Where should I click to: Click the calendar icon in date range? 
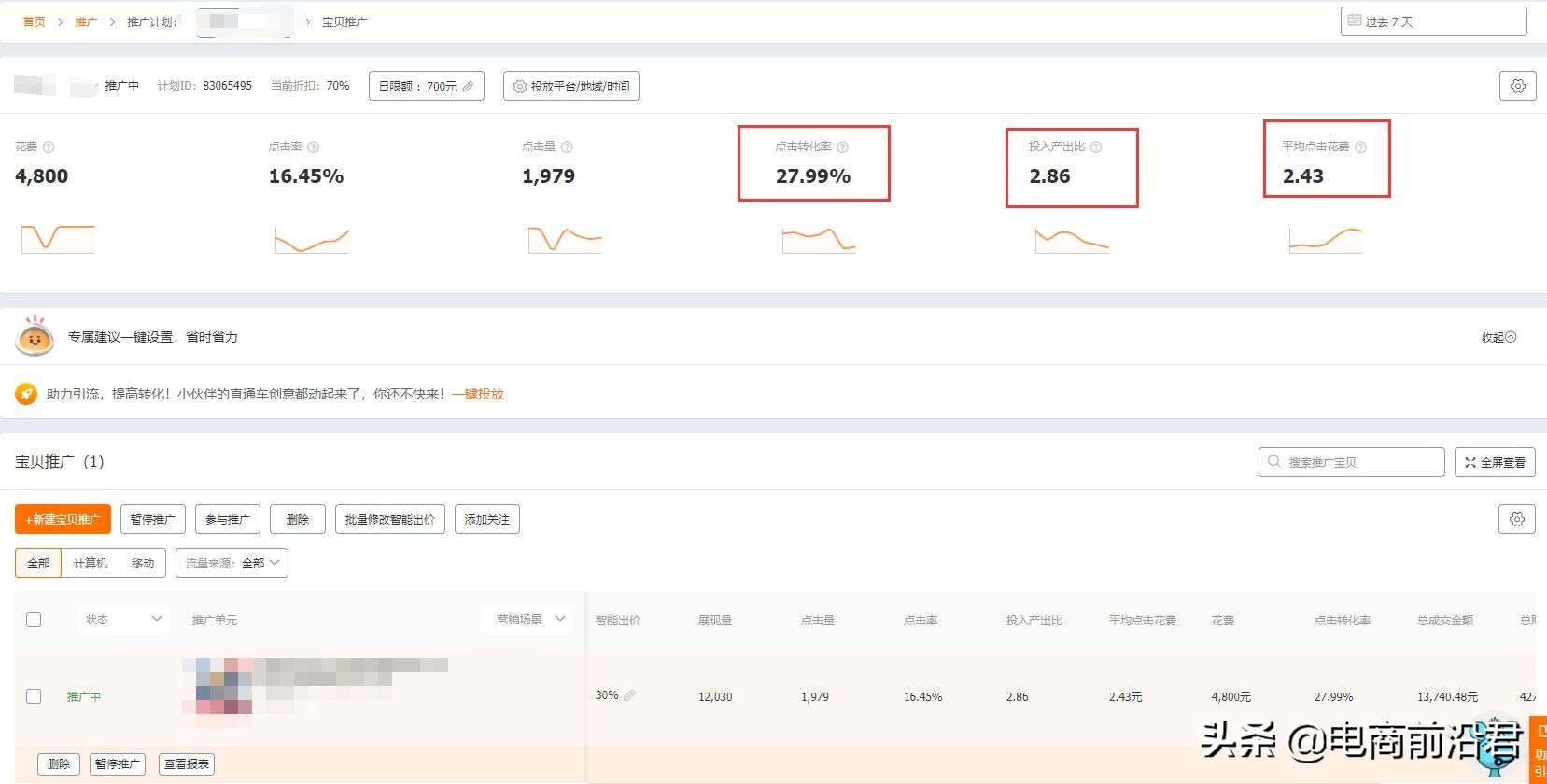[x=1354, y=21]
